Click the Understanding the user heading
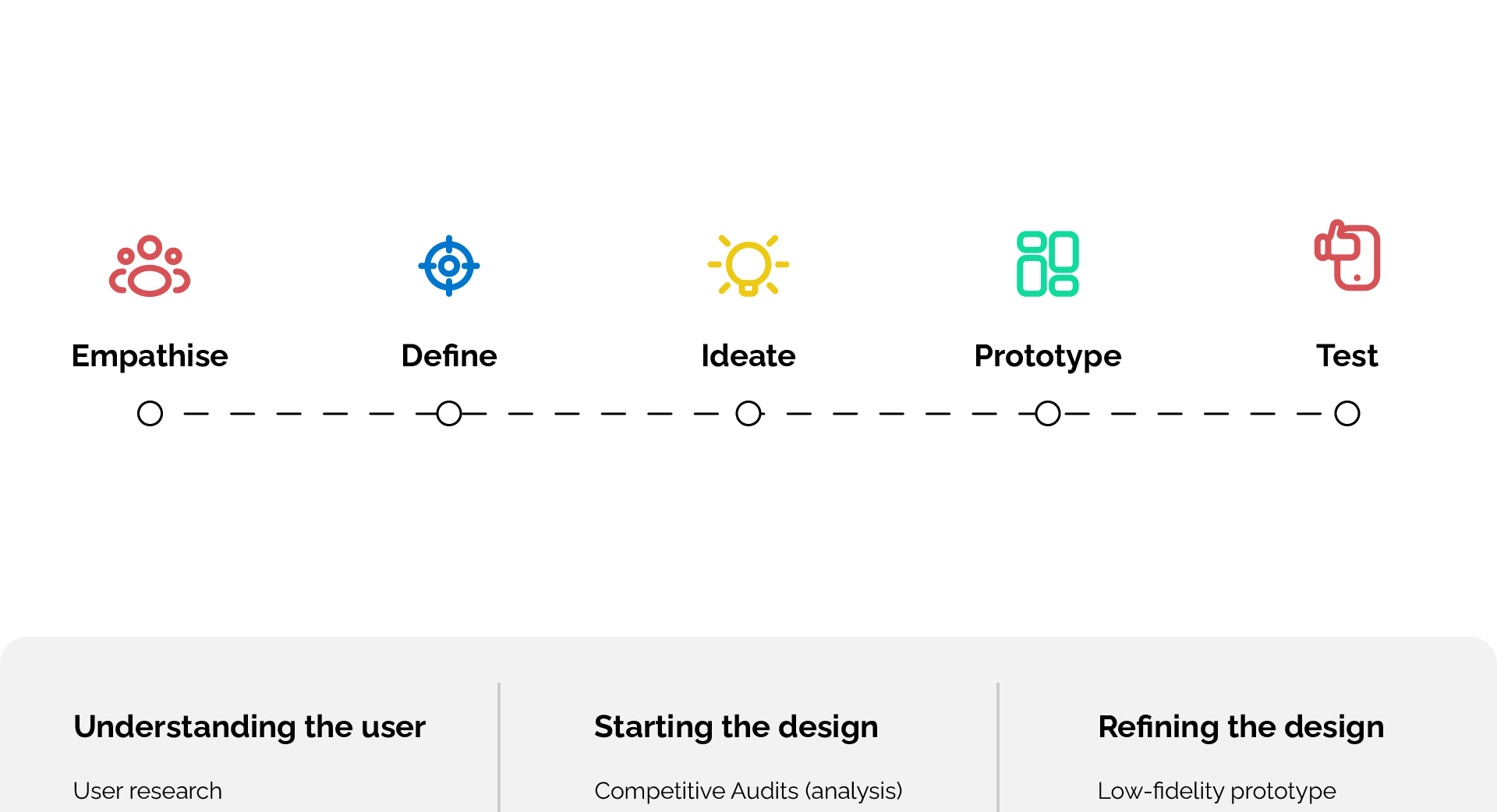1497x812 pixels. [x=249, y=727]
